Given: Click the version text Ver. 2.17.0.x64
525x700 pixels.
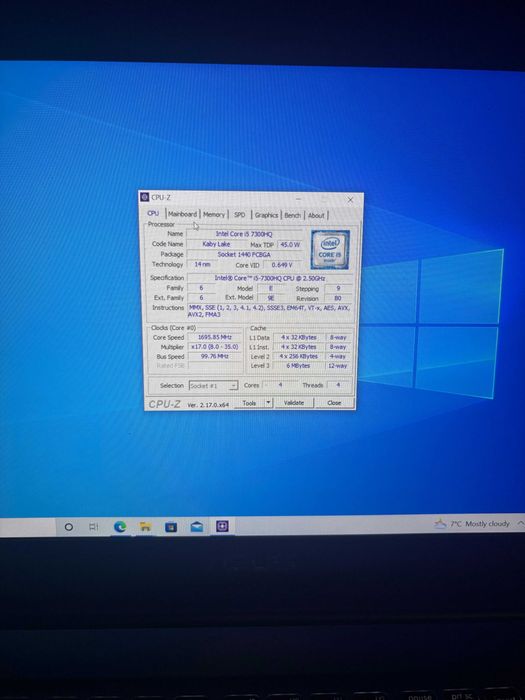Looking at the screenshot, I should (x=208, y=404).
